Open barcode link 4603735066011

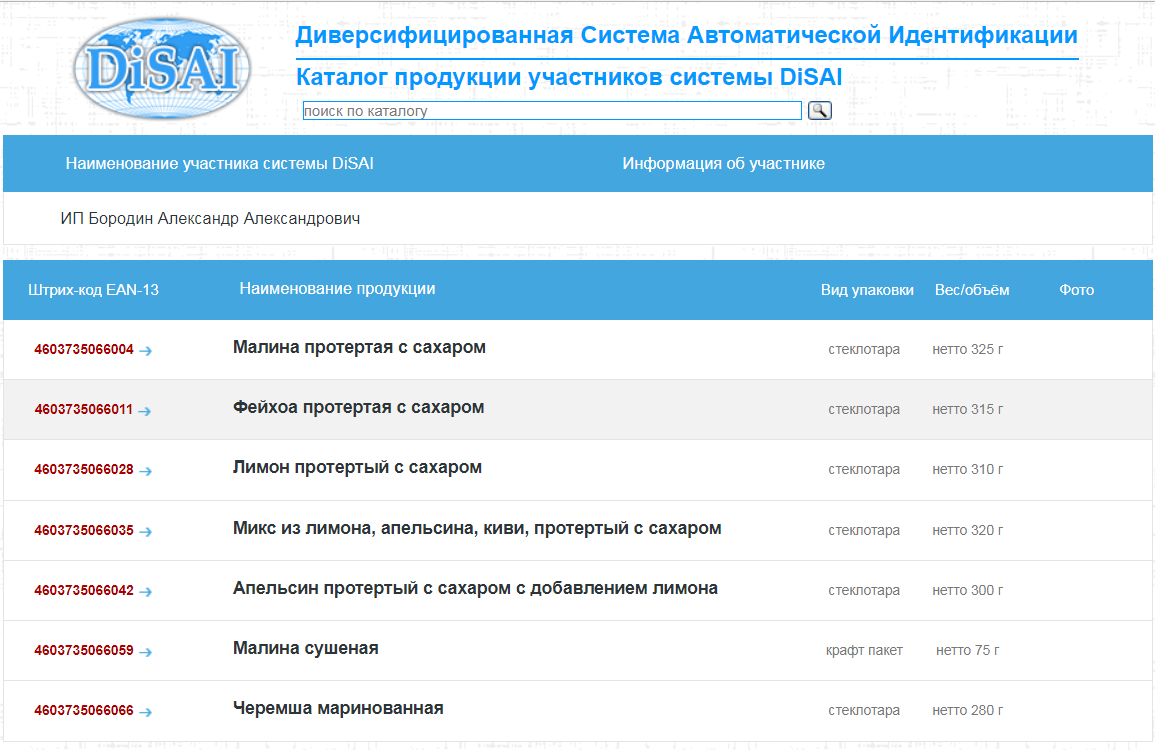[83, 410]
